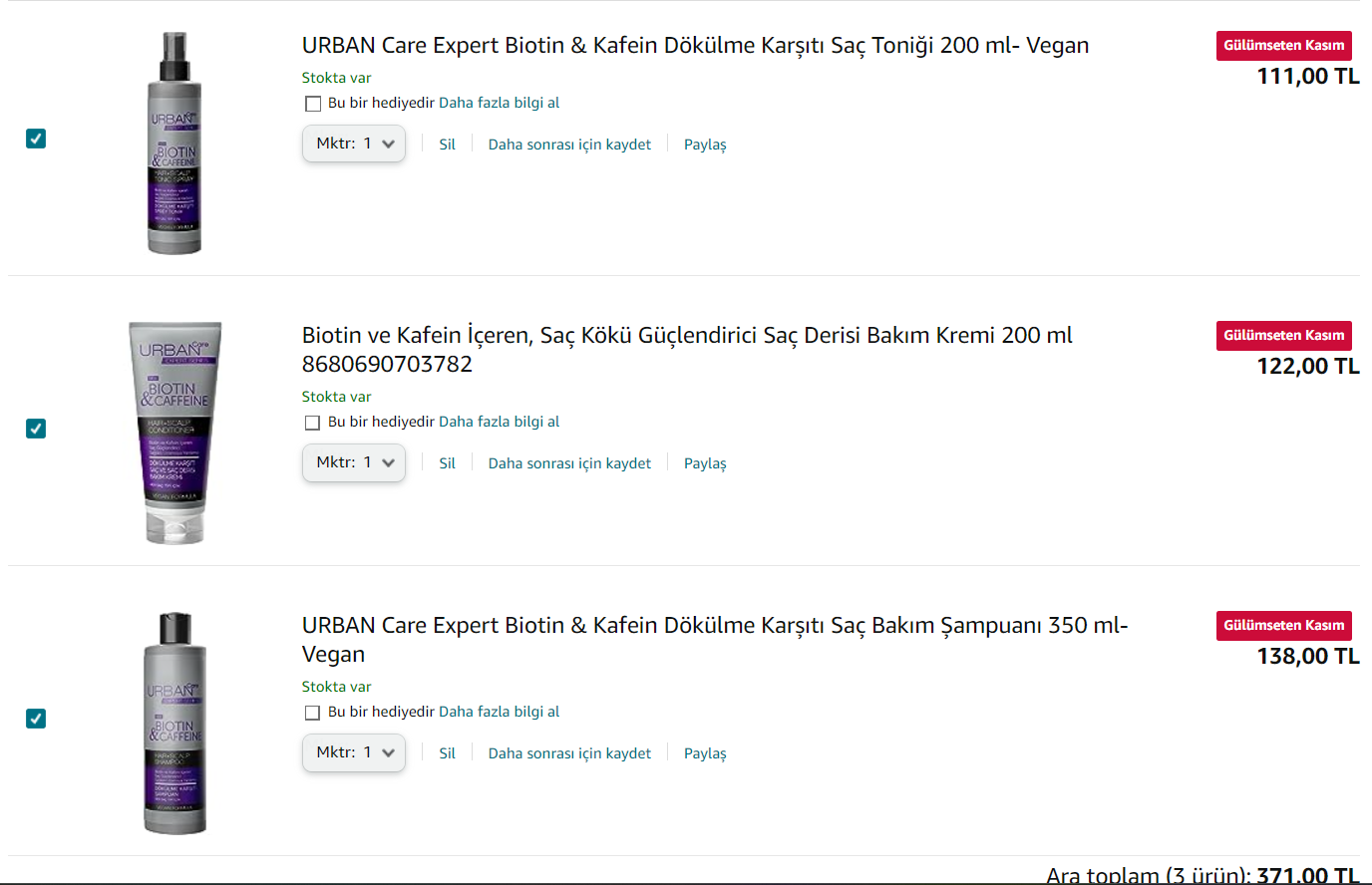Screen dimensions: 1372x885
Task: Remove the Bakım Kremi using Sil
Action: 447,463
